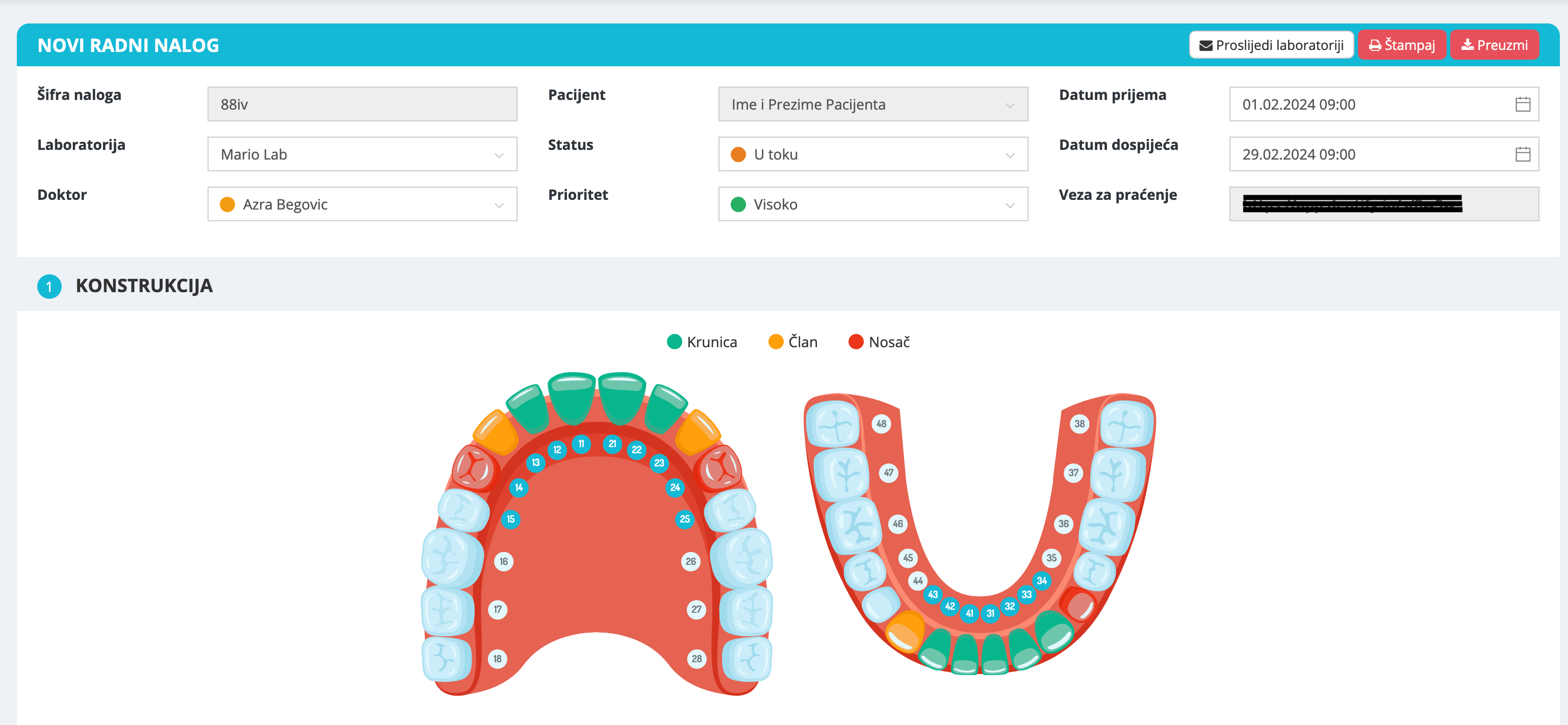Click the green Krunica legend swatch
Viewport: 1568px width, 725px height.
coord(674,342)
